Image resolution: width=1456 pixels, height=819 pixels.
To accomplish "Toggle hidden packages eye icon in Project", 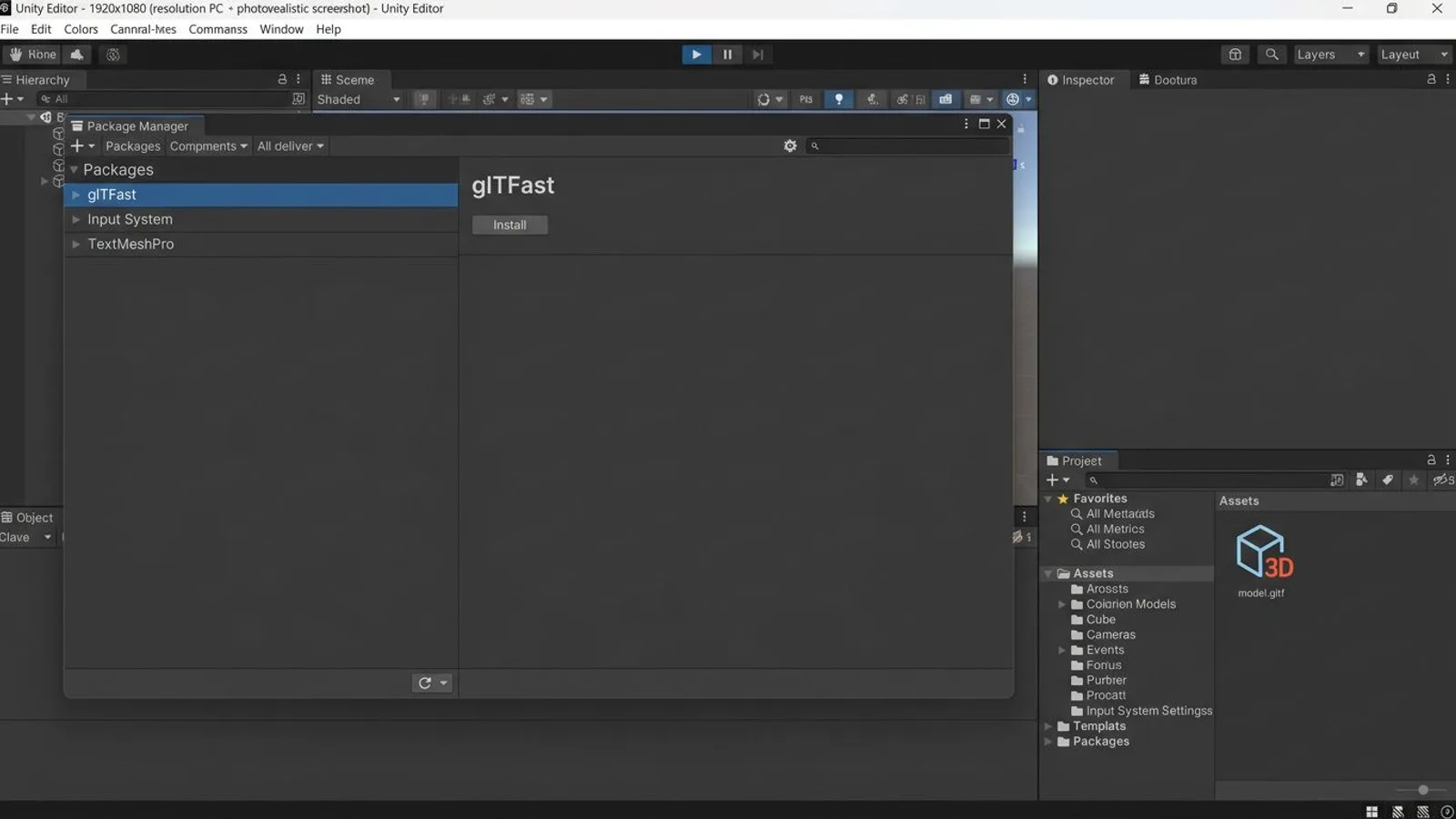I will (x=1443, y=480).
